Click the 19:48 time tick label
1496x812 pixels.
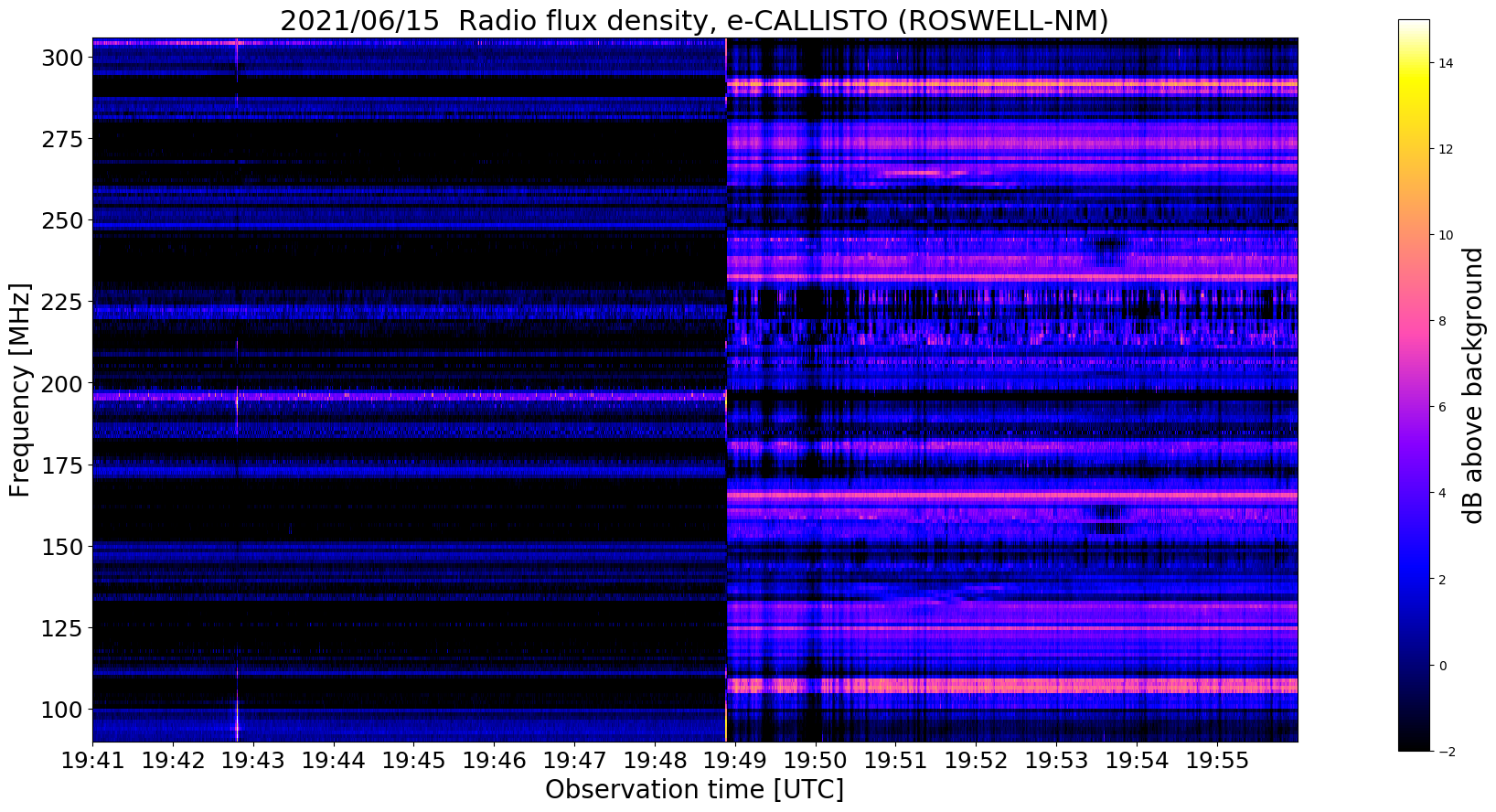tap(656, 761)
